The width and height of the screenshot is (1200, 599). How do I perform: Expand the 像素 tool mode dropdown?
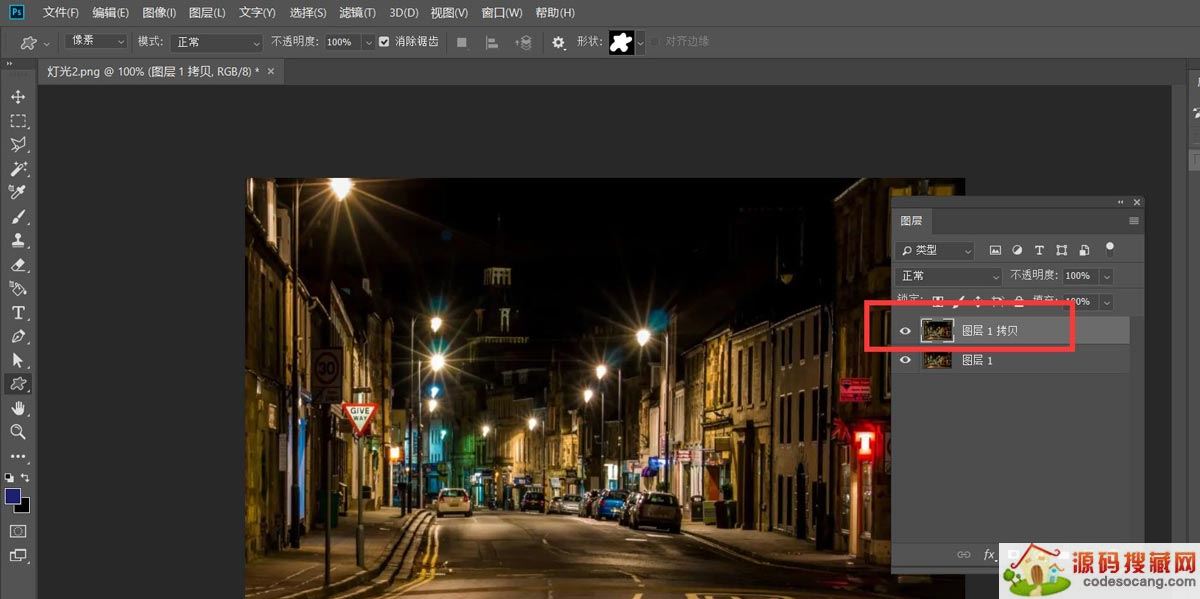(x=97, y=42)
